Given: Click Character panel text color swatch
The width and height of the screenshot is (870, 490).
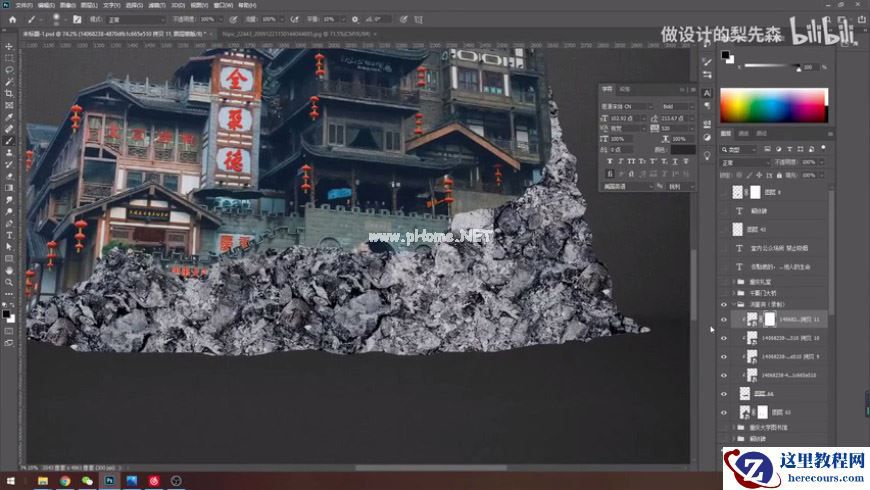Looking at the screenshot, I should tap(683, 150).
